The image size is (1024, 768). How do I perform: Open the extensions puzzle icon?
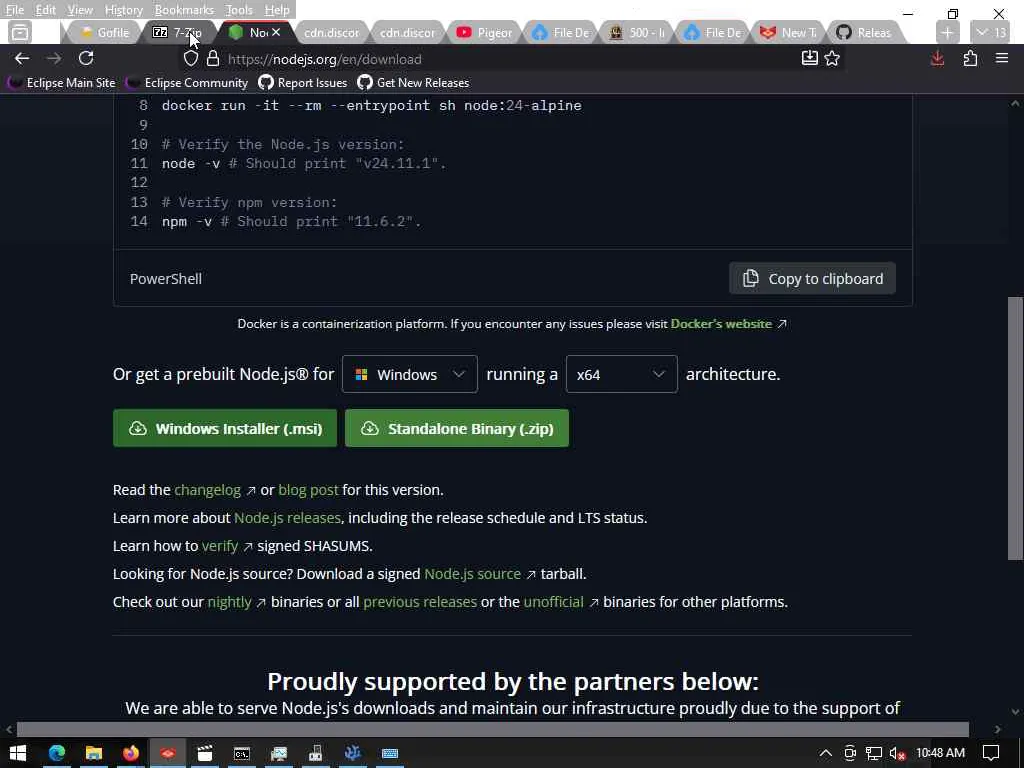click(970, 59)
